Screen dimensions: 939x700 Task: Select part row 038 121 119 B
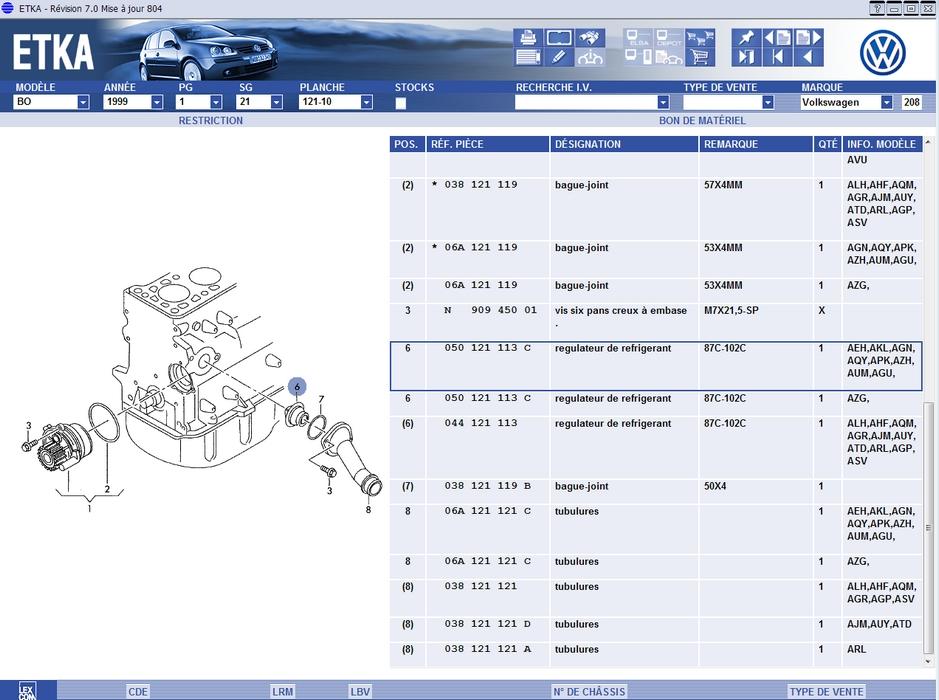656,492
